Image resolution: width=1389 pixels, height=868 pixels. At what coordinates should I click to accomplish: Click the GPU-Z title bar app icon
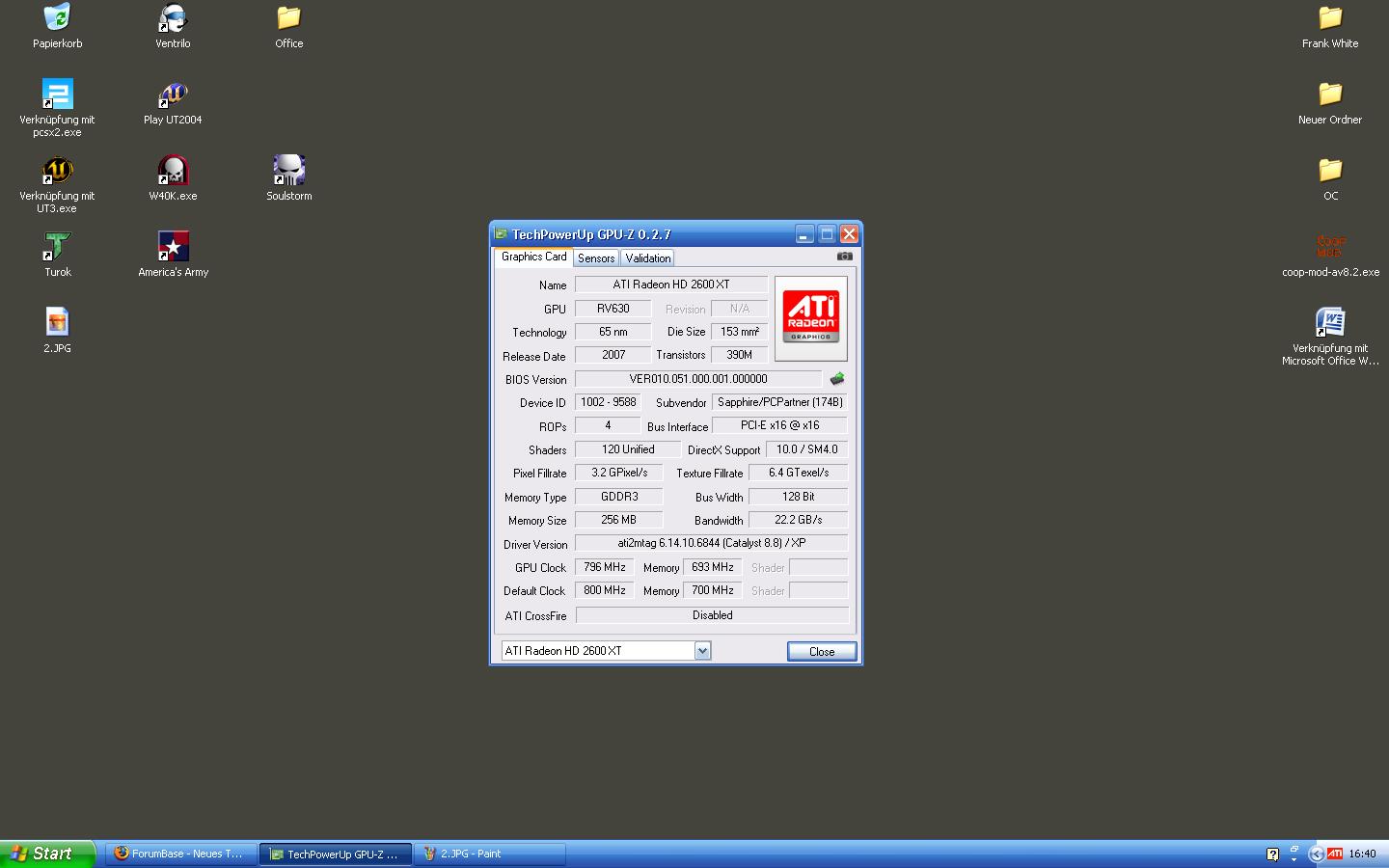click(x=501, y=234)
